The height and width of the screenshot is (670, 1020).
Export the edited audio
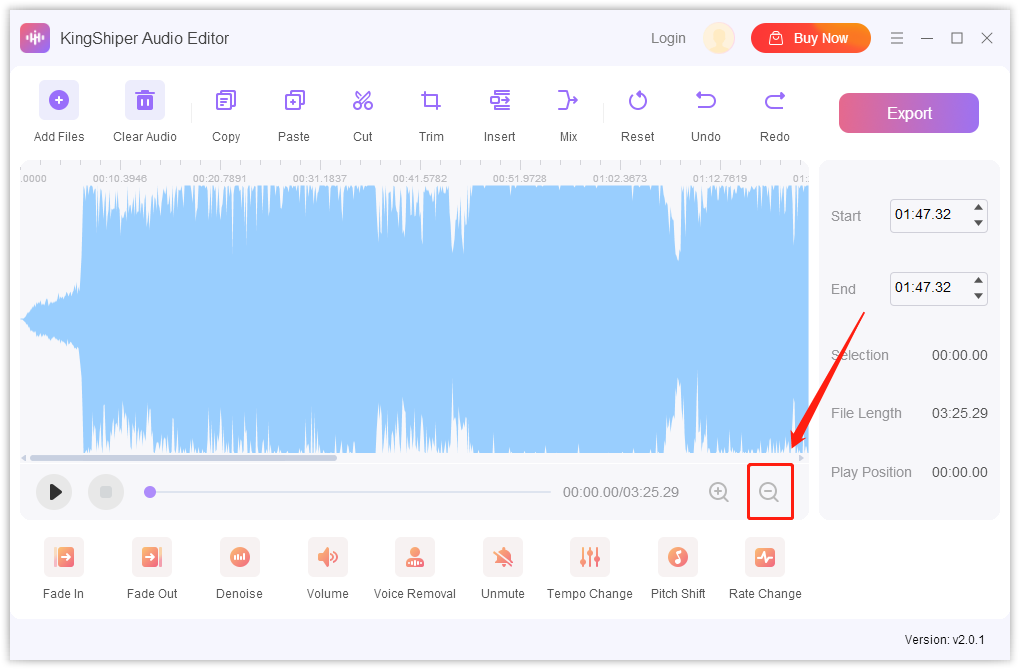pyautogui.click(x=908, y=113)
